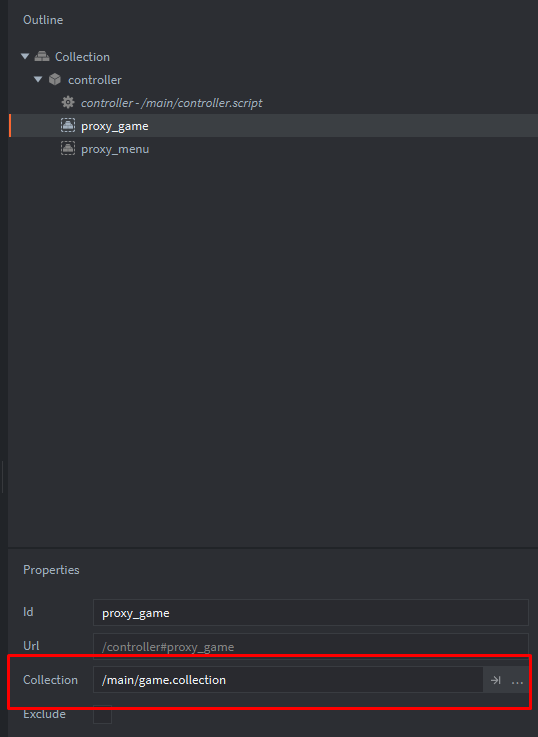Select the controller game object row
Viewport: 538px width, 737px height.
273,79
